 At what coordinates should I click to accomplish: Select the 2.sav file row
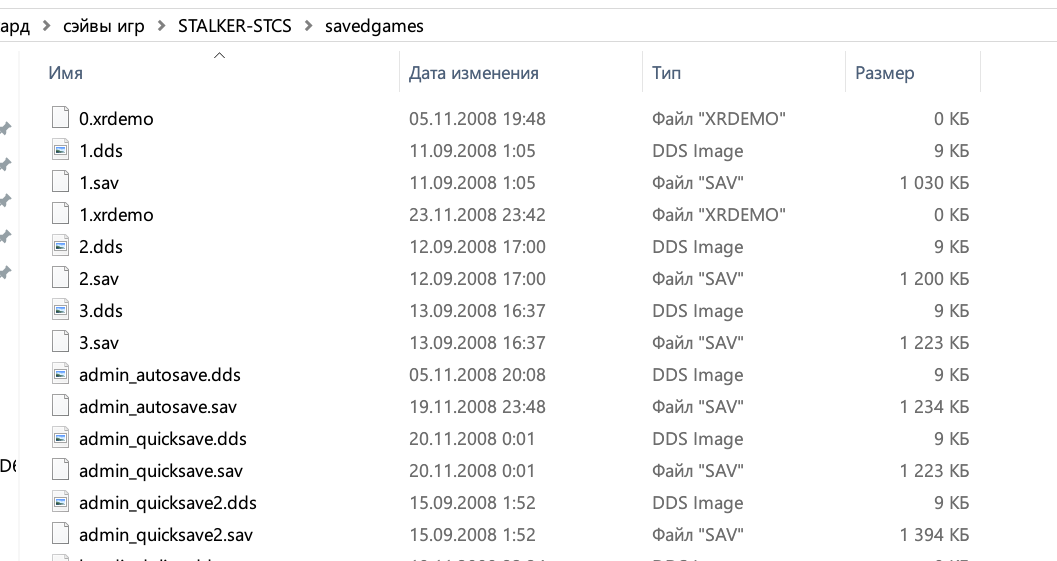[x=510, y=278]
